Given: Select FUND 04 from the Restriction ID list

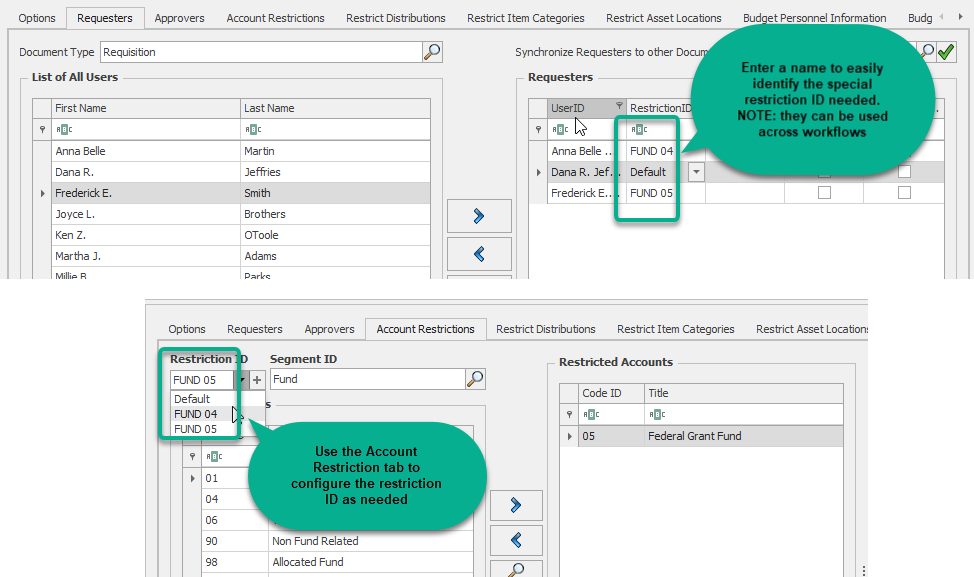Looking at the screenshot, I should pyautogui.click(x=196, y=414).
